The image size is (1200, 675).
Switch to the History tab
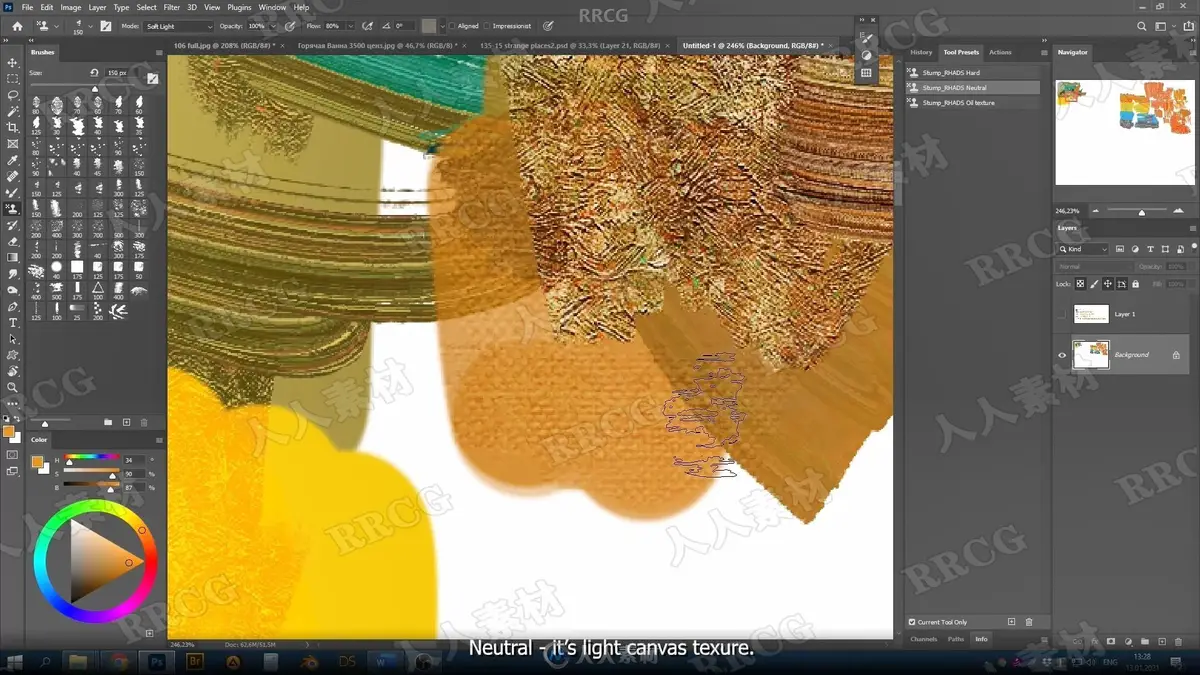[921, 52]
